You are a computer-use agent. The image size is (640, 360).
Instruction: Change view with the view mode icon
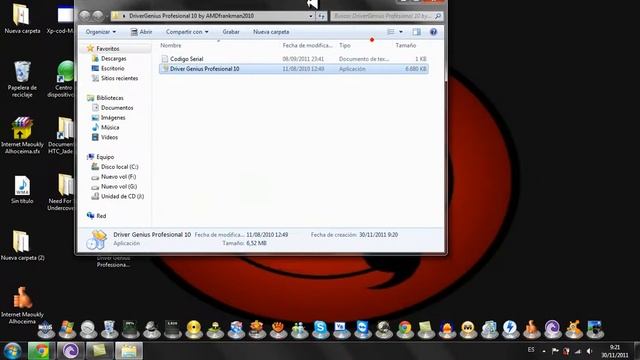click(x=391, y=32)
